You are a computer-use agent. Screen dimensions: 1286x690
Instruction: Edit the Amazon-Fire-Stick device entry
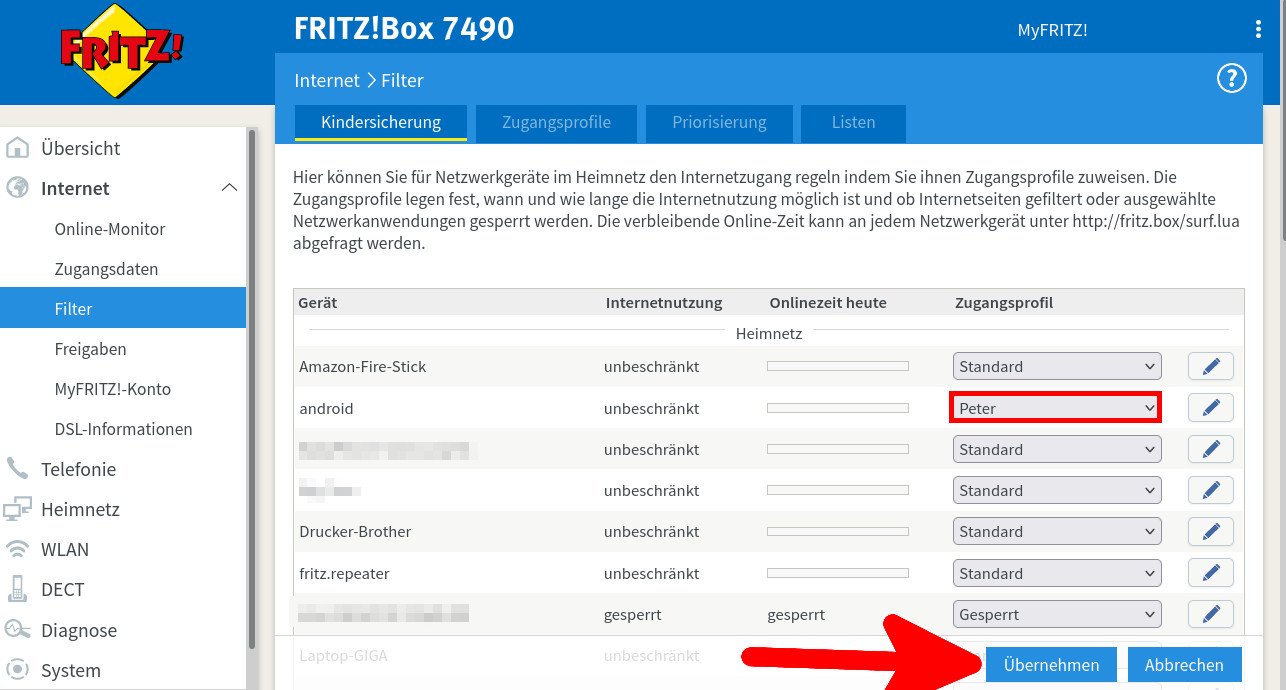[1211, 367]
